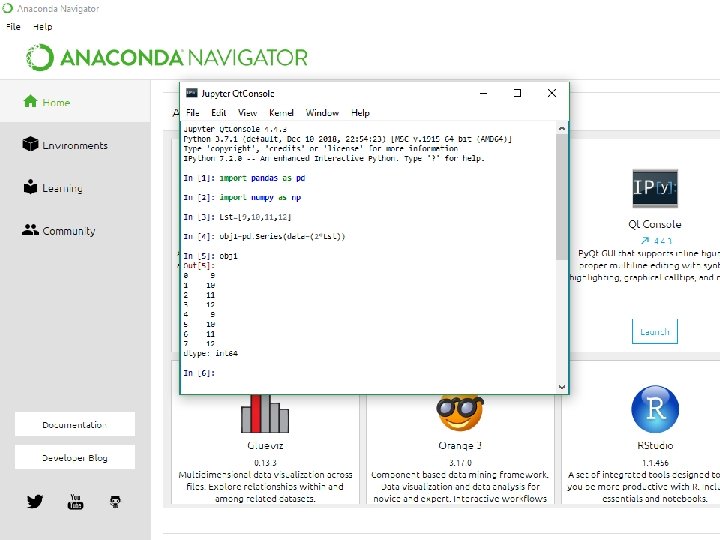Click the Qt Console IP[y] icon
720x540 pixels.
click(x=655, y=188)
